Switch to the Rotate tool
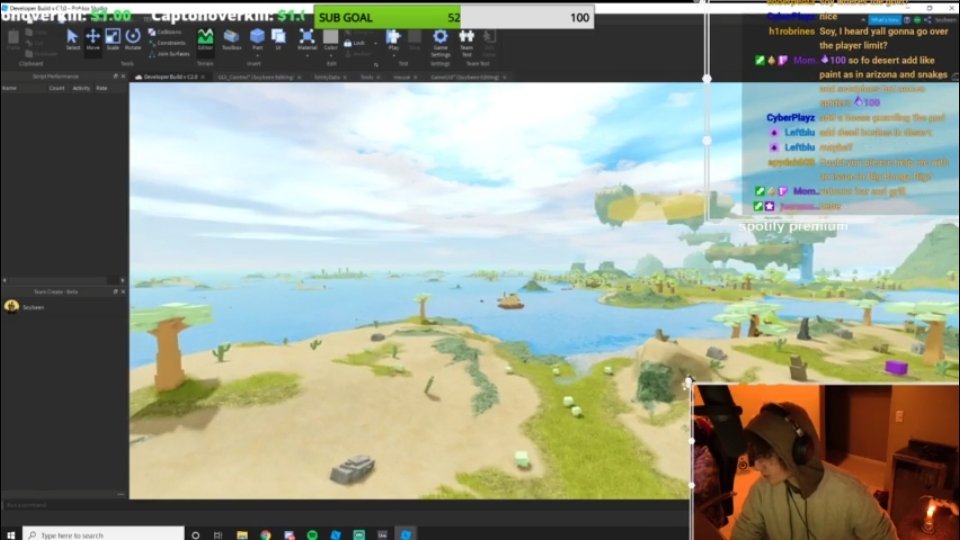Screen dimensions: 960x540 point(133,39)
